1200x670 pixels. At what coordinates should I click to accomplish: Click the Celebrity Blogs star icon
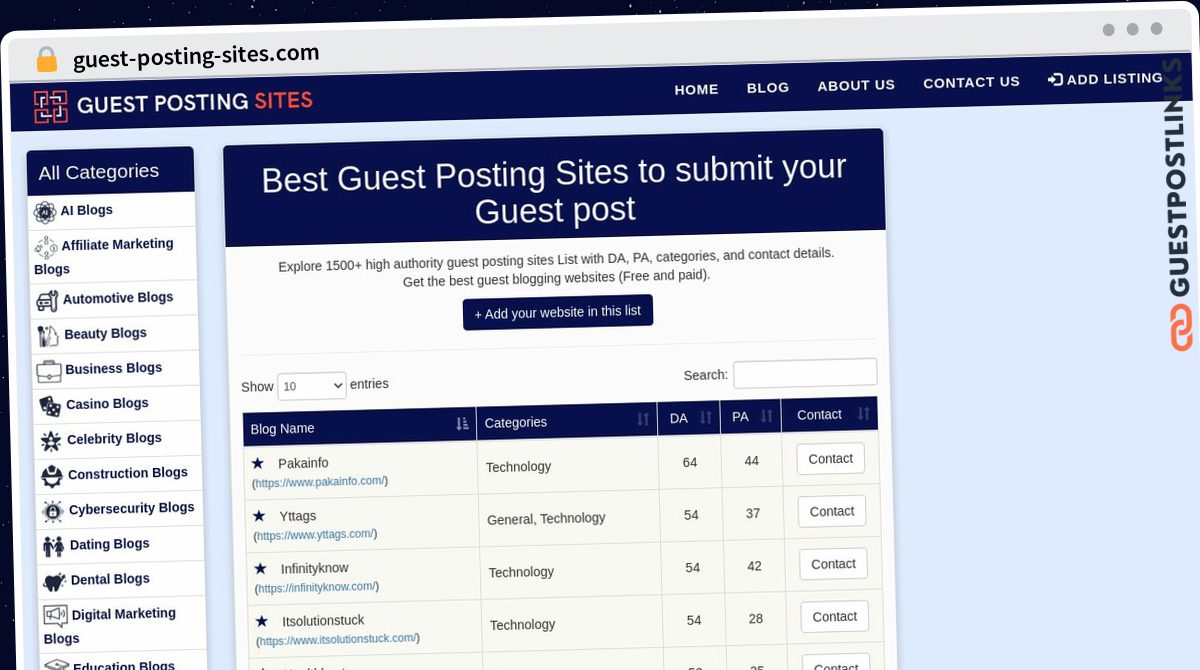tap(51, 441)
